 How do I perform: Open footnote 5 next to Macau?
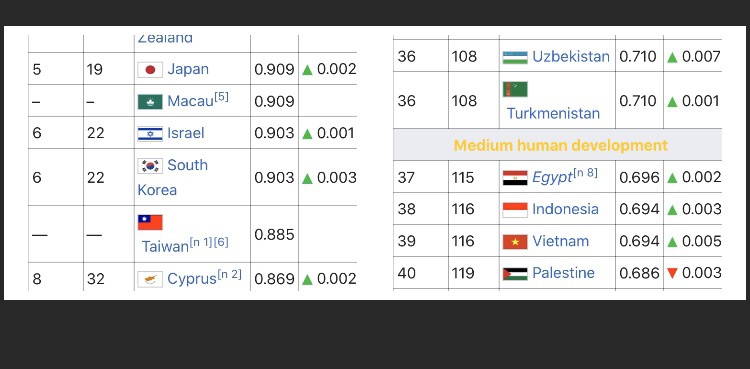[221, 97]
